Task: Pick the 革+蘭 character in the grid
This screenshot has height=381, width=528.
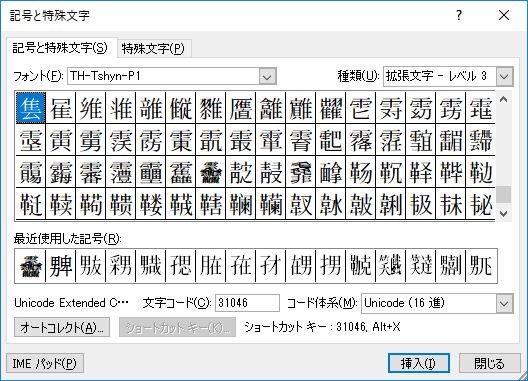Action: [x=271, y=204]
